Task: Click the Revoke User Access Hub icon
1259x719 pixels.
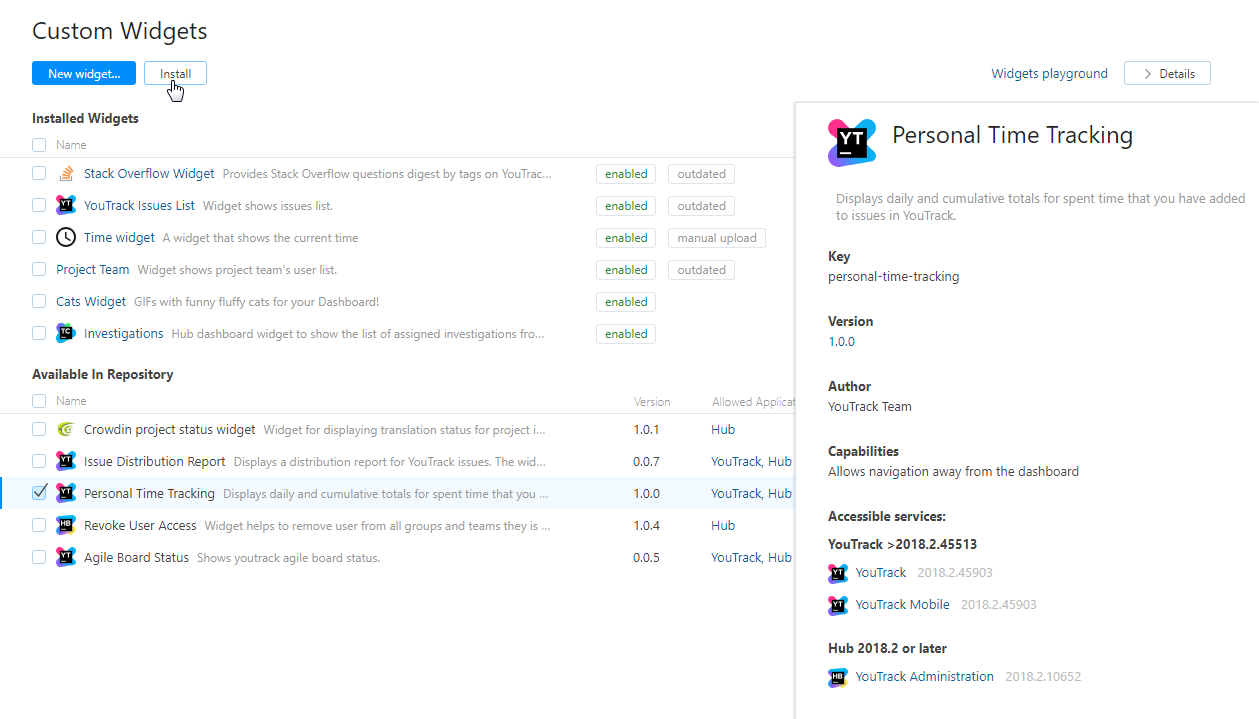Action: (x=66, y=526)
